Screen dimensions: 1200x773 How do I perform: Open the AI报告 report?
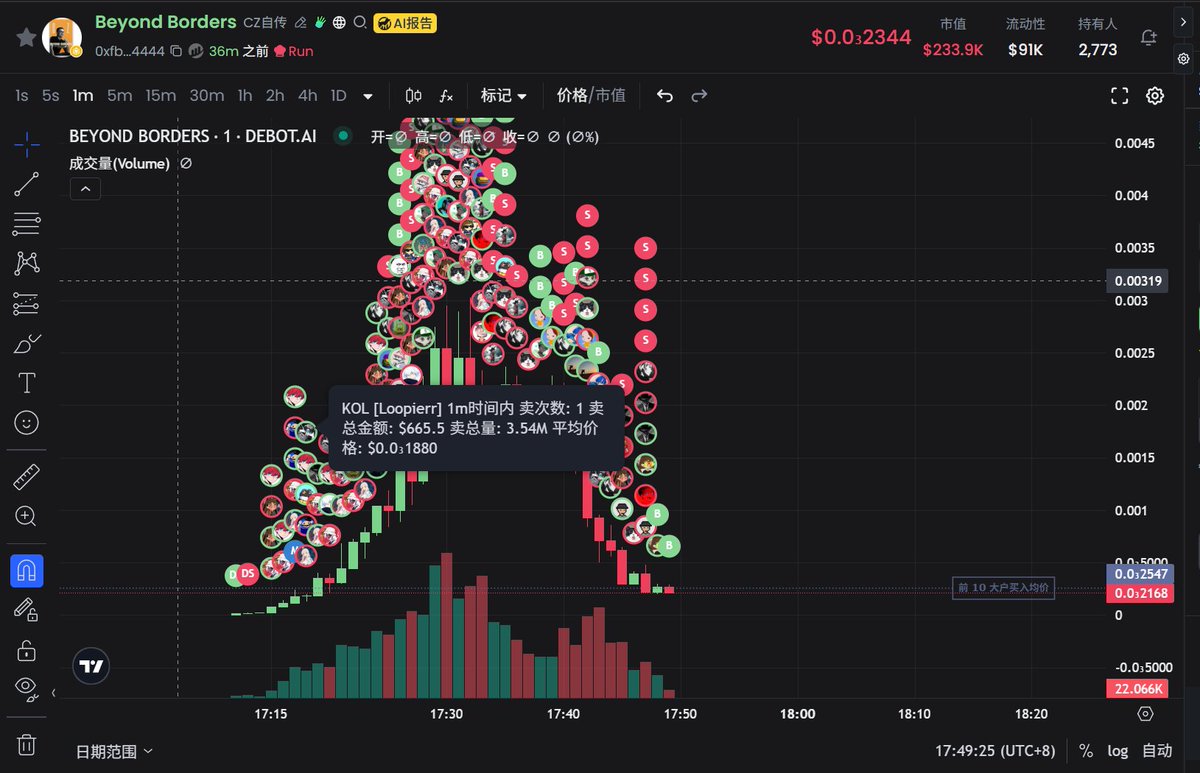pyautogui.click(x=405, y=23)
